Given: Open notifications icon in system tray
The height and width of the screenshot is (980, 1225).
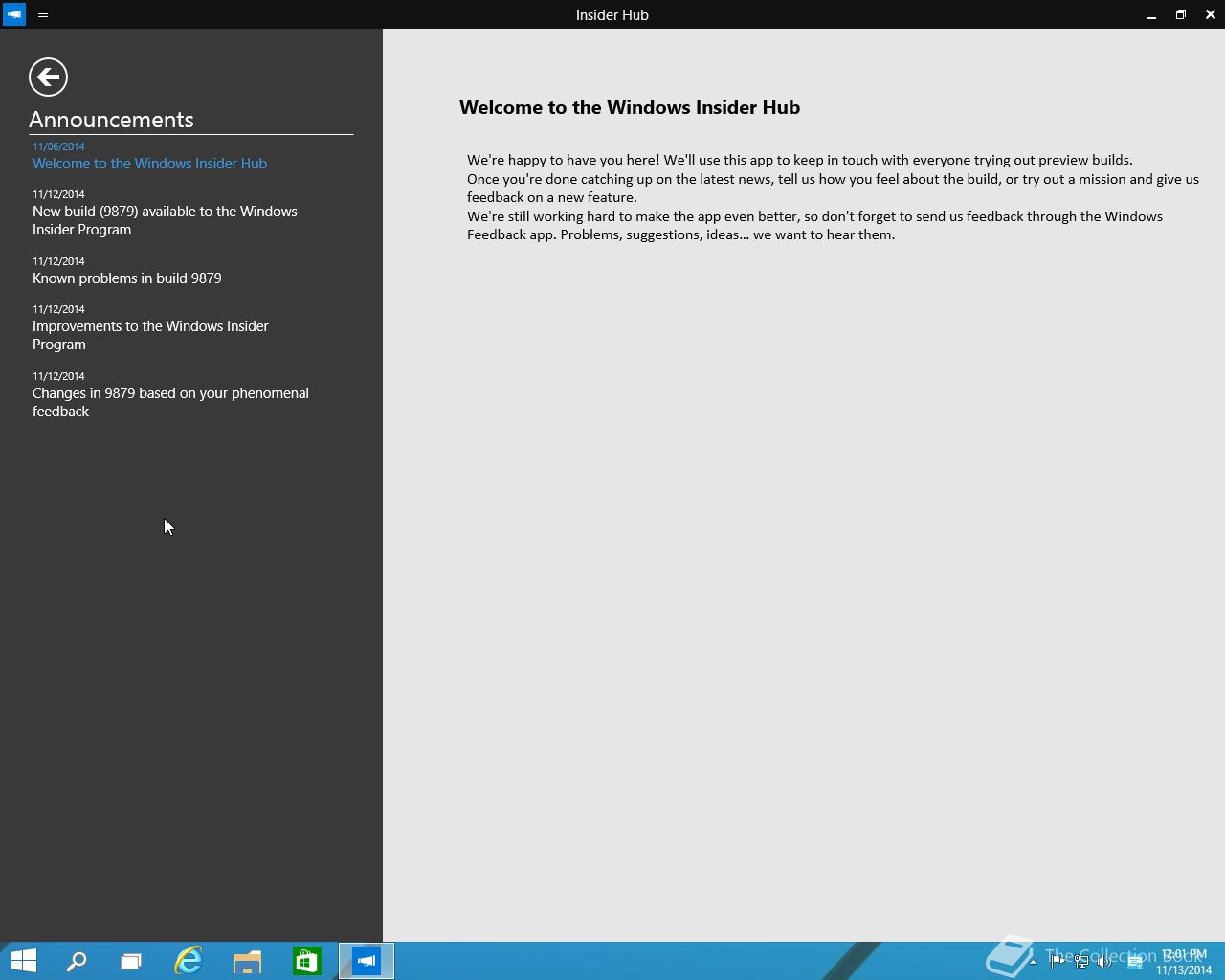Looking at the screenshot, I should [x=1135, y=962].
